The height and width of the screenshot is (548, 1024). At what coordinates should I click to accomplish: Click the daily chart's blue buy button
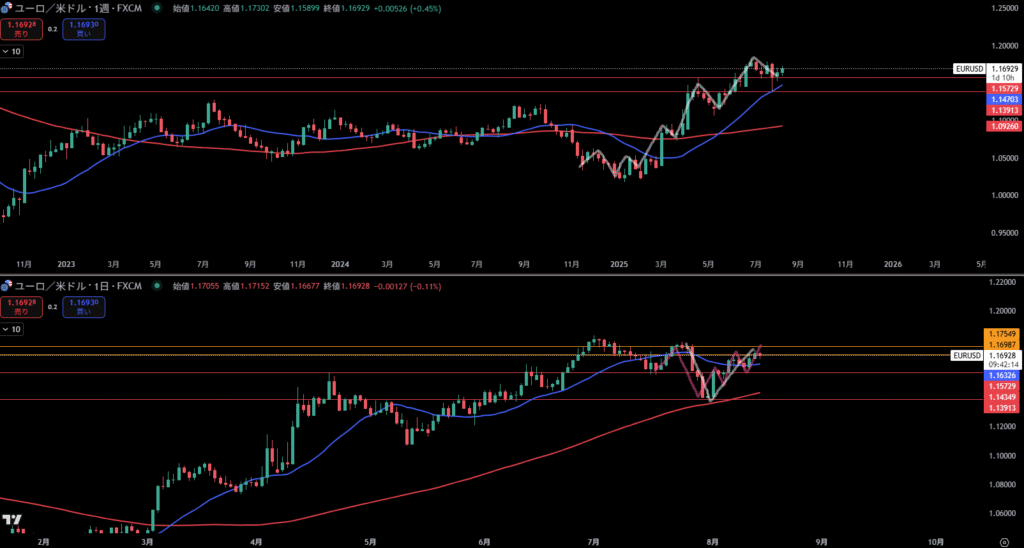(x=84, y=306)
